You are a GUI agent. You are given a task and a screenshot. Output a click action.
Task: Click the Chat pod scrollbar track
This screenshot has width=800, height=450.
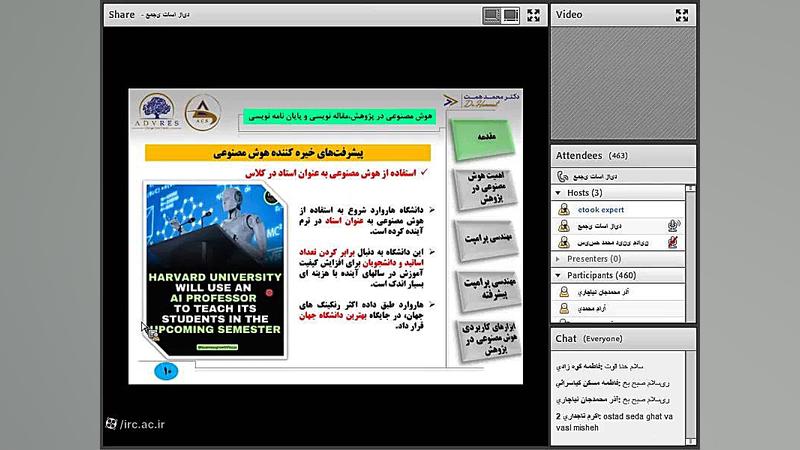coord(691,394)
